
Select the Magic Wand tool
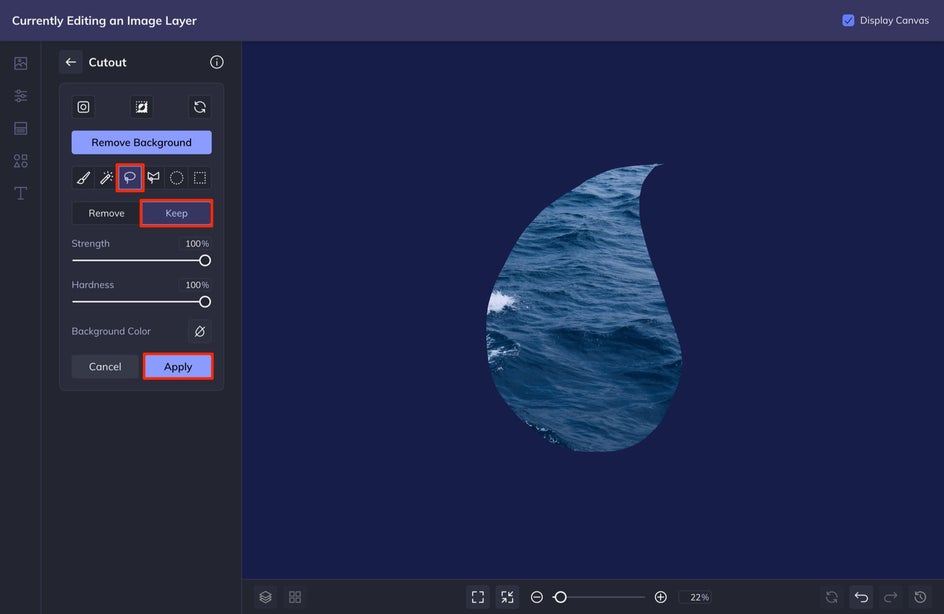click(107, 178)
